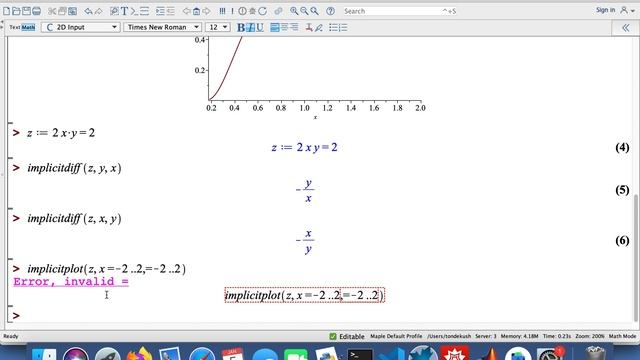The image size is (640, 360).
Task: Paste from clipboard icon
Action: [72, 11]
